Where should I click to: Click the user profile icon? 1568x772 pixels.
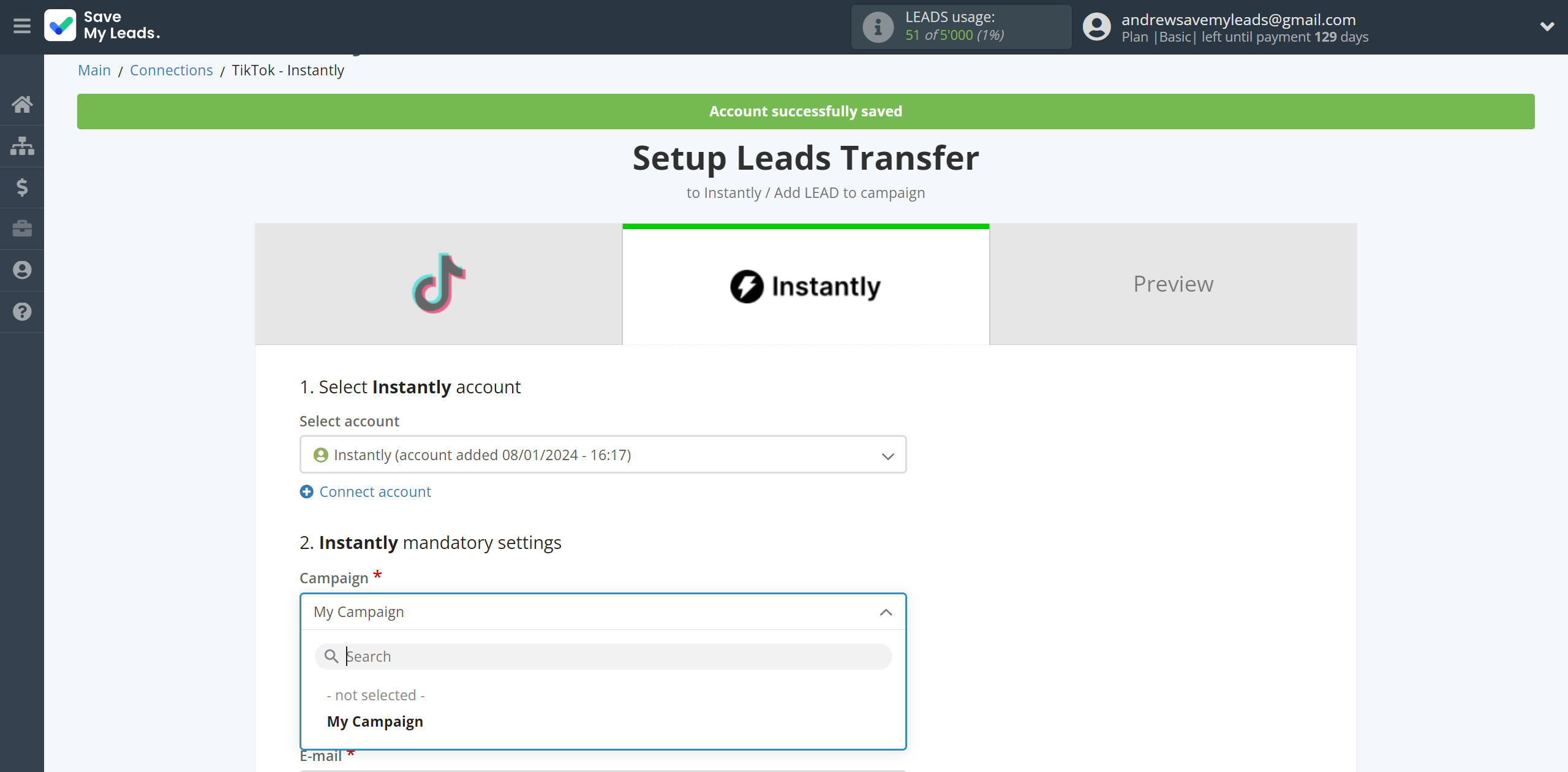1096,27
